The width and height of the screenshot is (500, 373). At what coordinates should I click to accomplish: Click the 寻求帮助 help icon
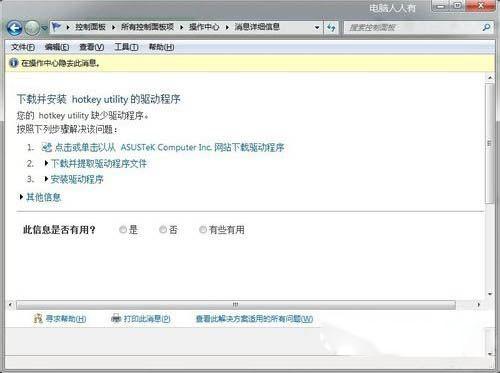[38, 318]
